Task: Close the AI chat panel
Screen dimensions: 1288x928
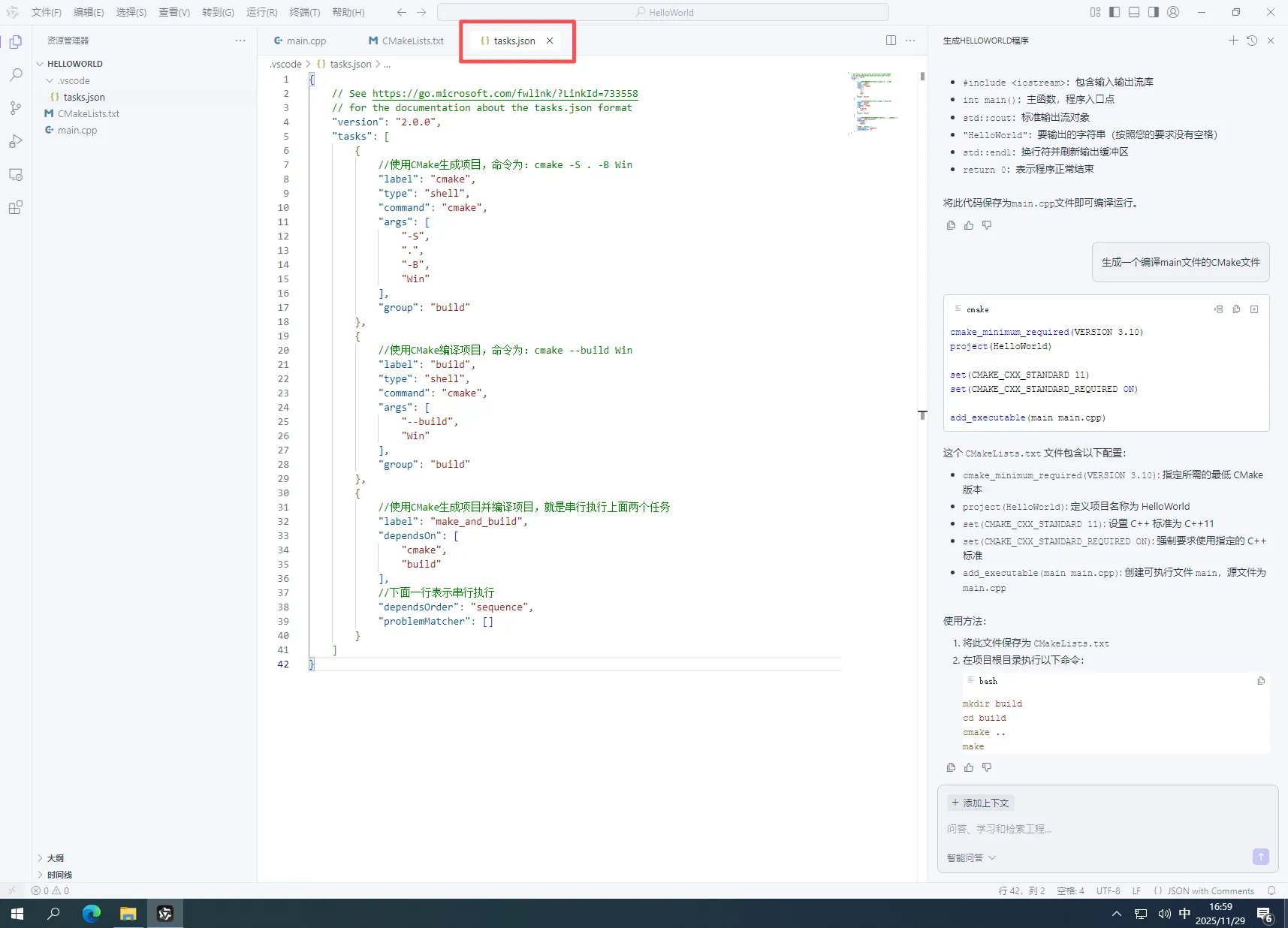Action: tap(1271, 41)
